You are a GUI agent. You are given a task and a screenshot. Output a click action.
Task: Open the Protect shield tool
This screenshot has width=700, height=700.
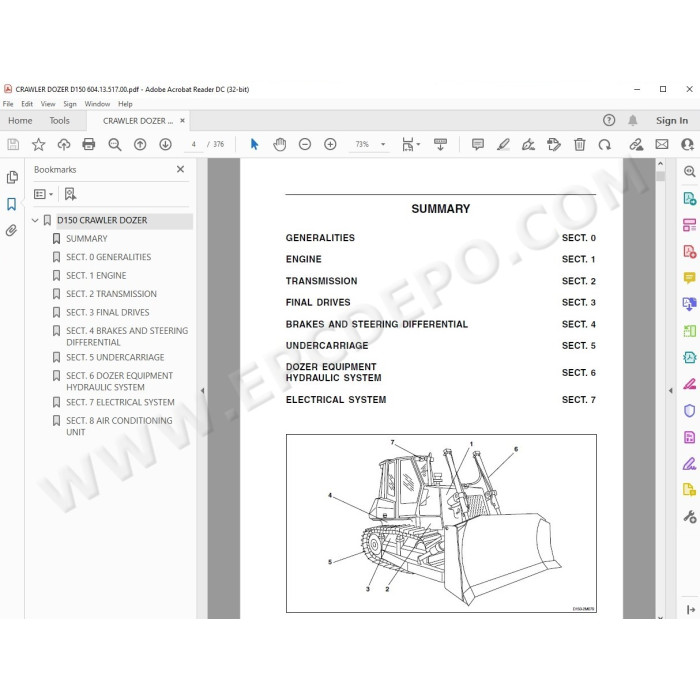coord(689,411)
